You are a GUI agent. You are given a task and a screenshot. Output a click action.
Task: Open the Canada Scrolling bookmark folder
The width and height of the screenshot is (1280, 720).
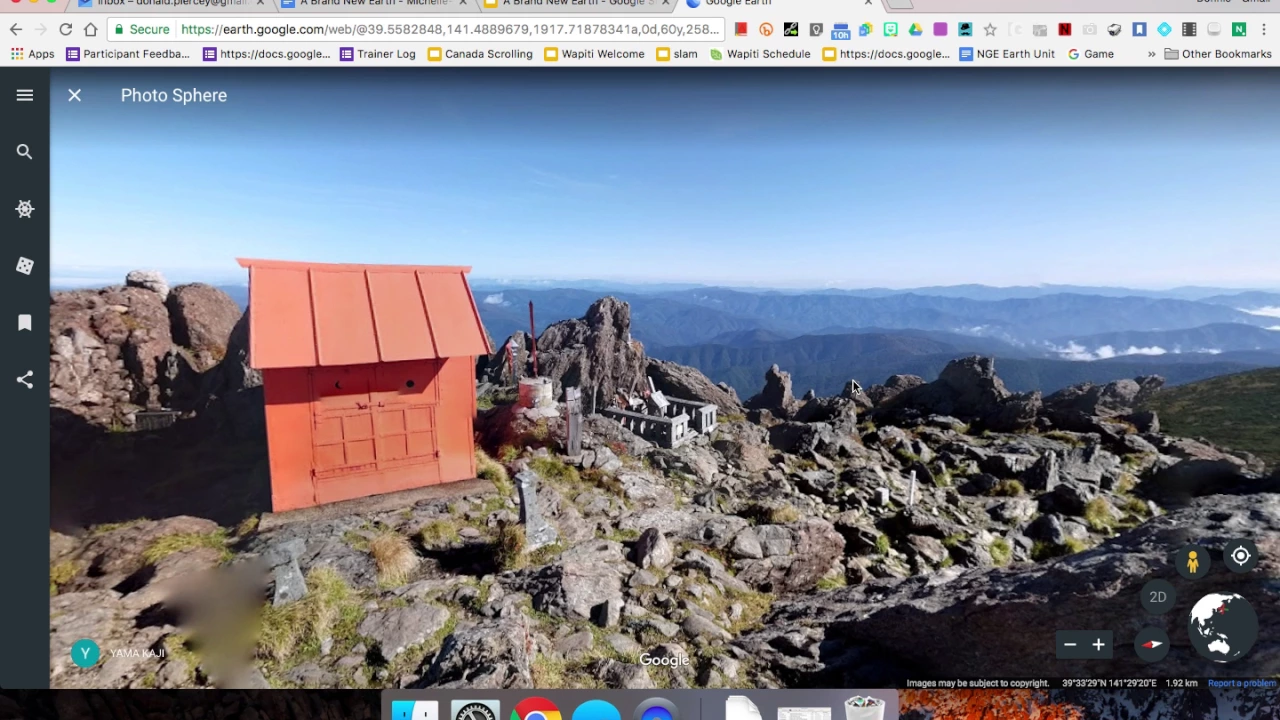[x=480, y=54]
